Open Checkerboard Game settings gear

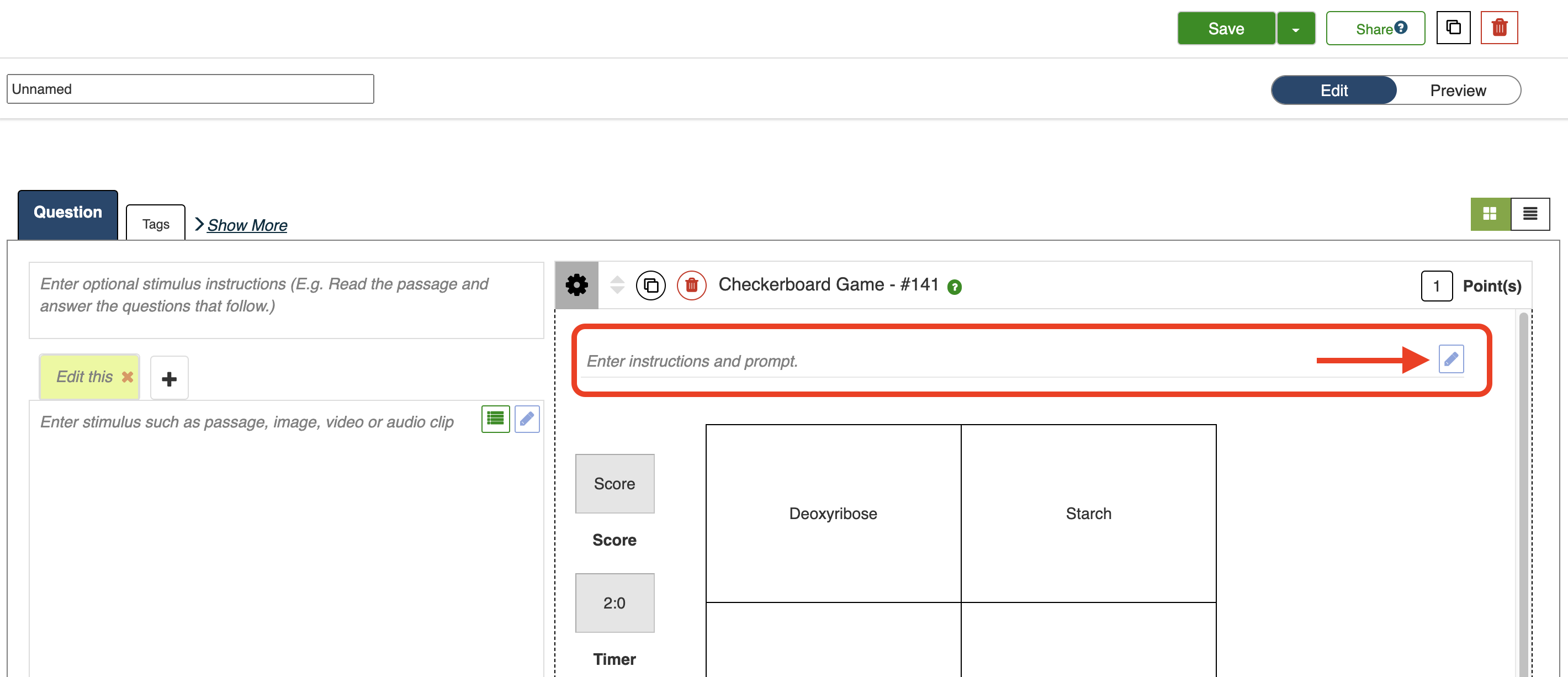pyautogui.click(x=576, y=285)
